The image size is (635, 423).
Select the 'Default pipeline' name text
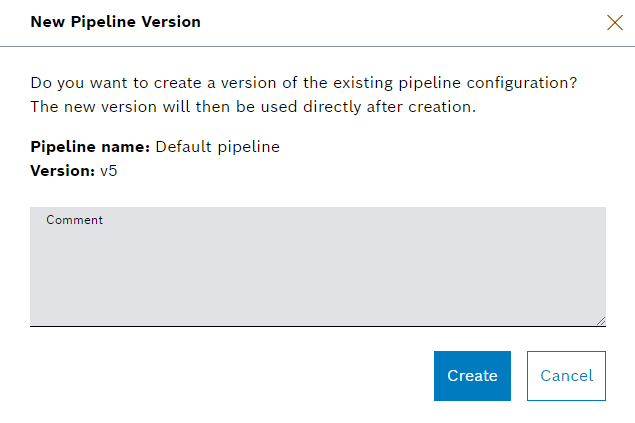pos(217,147)
